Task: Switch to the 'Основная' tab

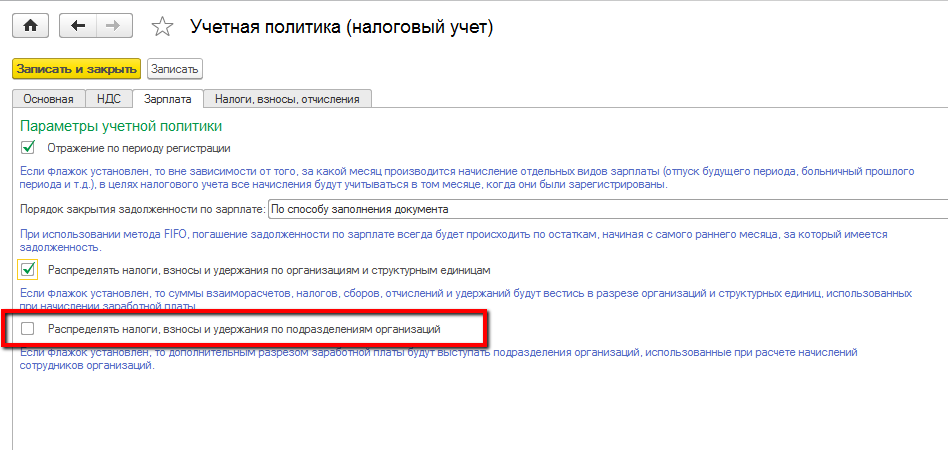Action: (x=48, y=98)
